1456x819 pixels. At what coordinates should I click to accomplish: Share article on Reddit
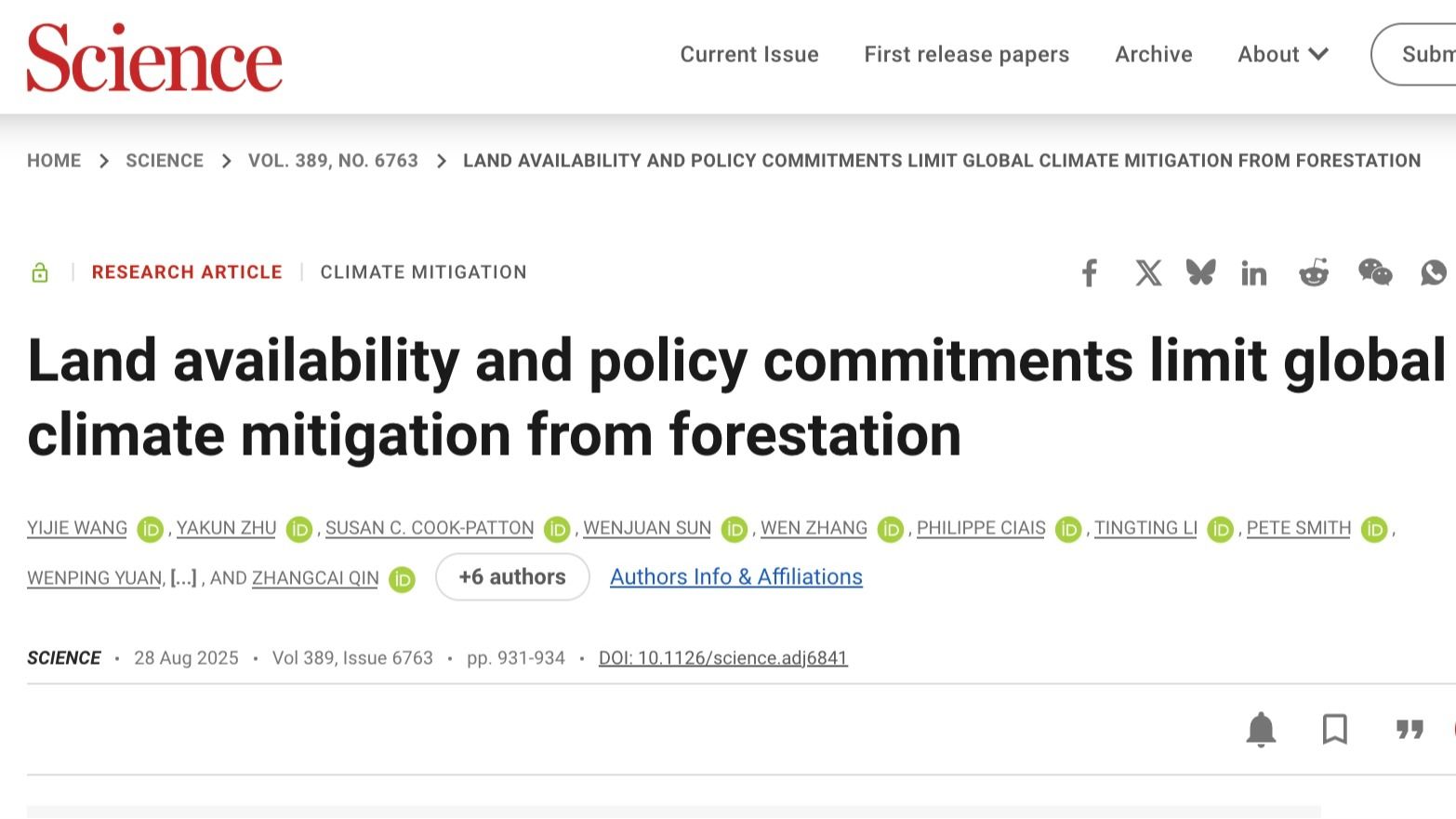1313,273
